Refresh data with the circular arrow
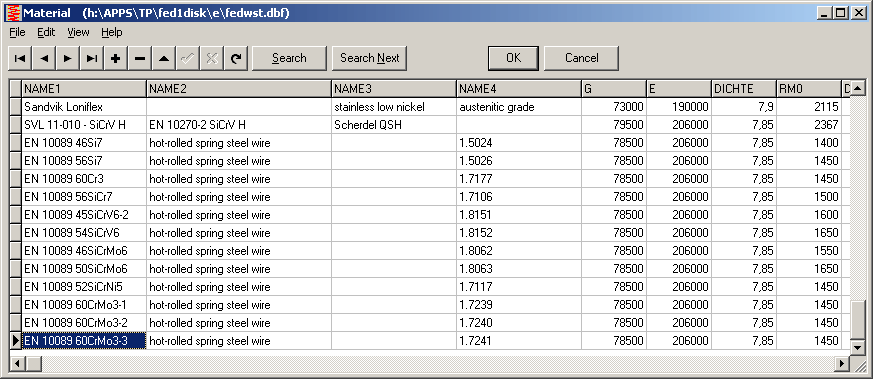Image resolution: width=873 pixels, height=379 pixels. pyautogui.click(x=236, y=58)
